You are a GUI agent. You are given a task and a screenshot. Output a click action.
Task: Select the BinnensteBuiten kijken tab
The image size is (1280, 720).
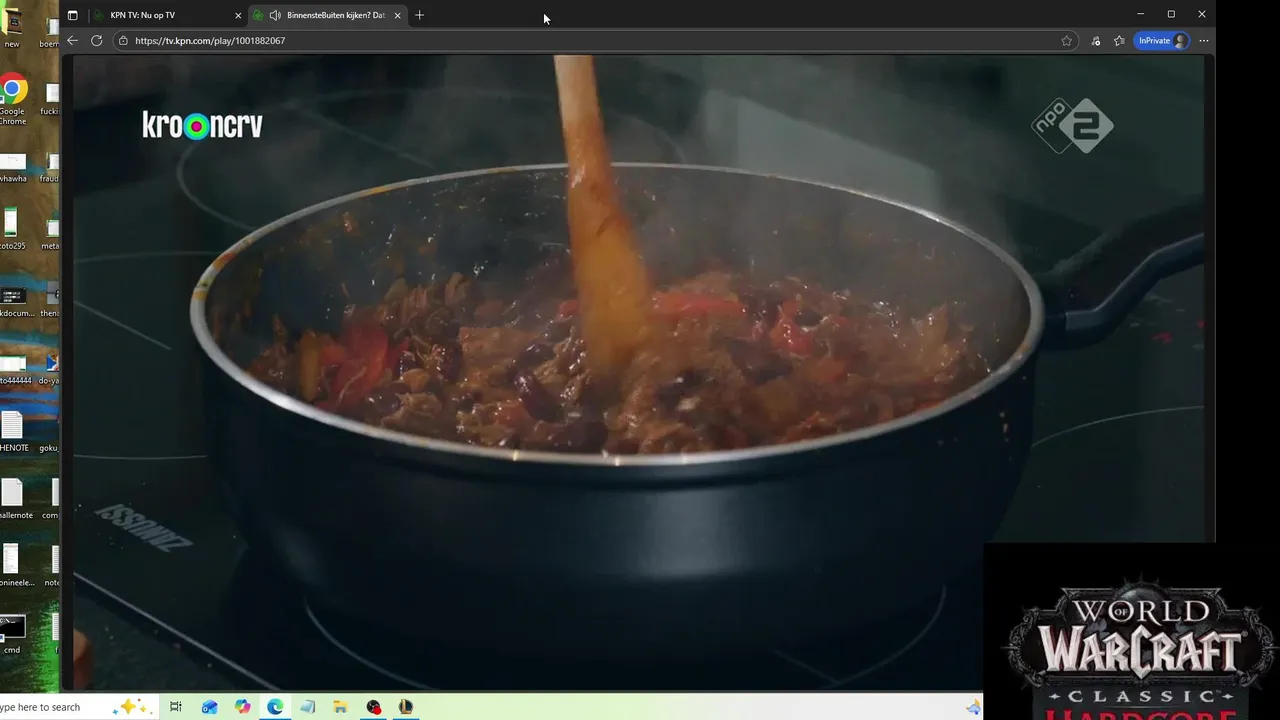click(327, 15)
